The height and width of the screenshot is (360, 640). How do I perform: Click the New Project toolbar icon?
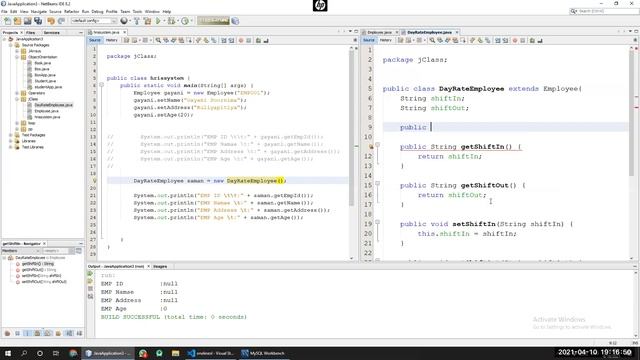pos(18,21)
